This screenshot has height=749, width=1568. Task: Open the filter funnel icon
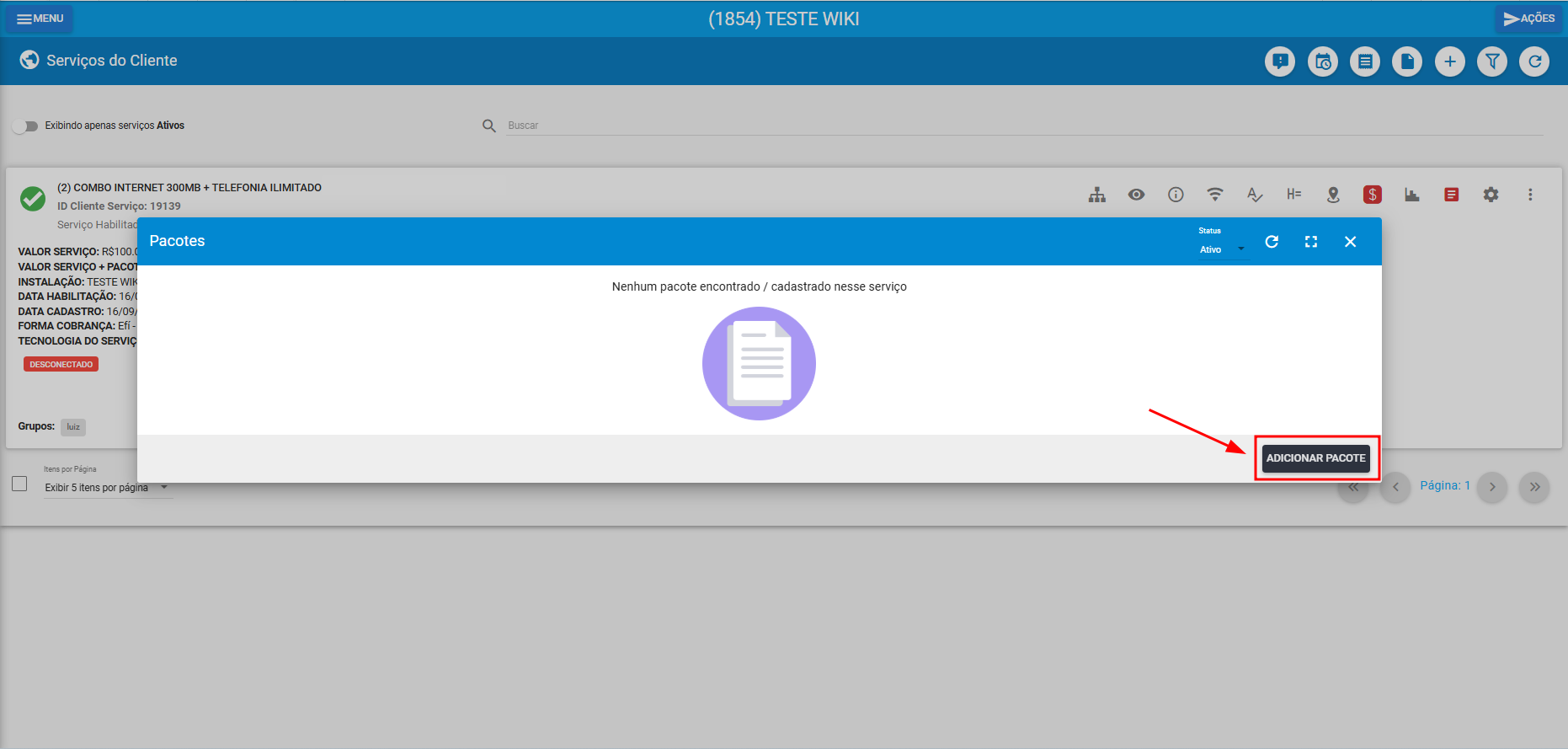tap(1492, 61)
